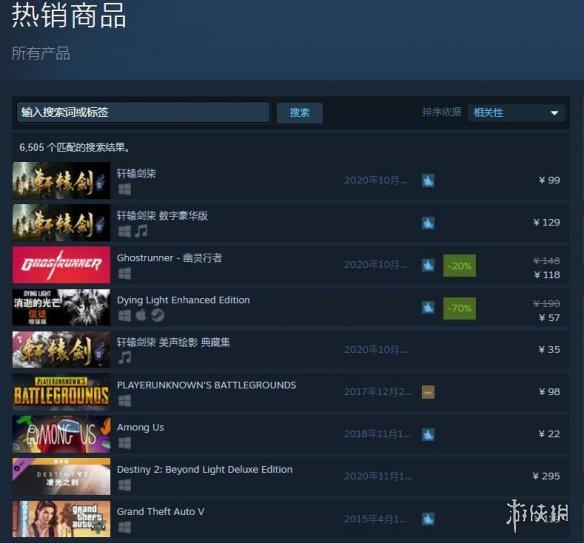Click the SteamOS icon under Dying Light Enhanced Edition
This screenshot has width=584, height=543.
158,315
